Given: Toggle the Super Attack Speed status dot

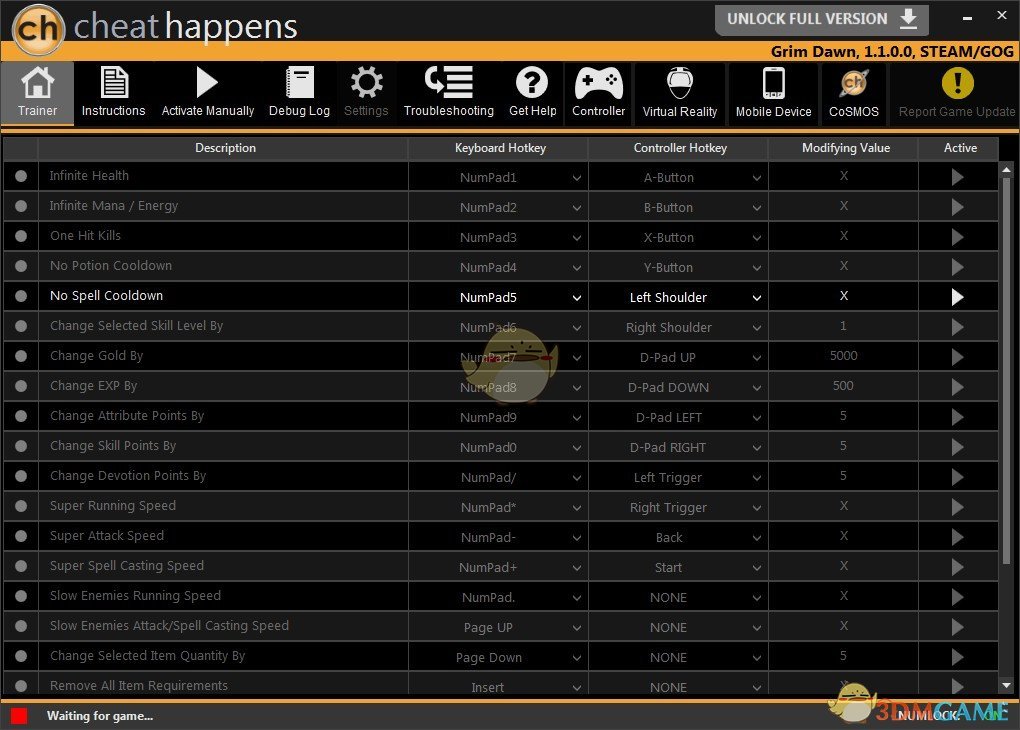Looking at the screenshot, I should (21, 535).
